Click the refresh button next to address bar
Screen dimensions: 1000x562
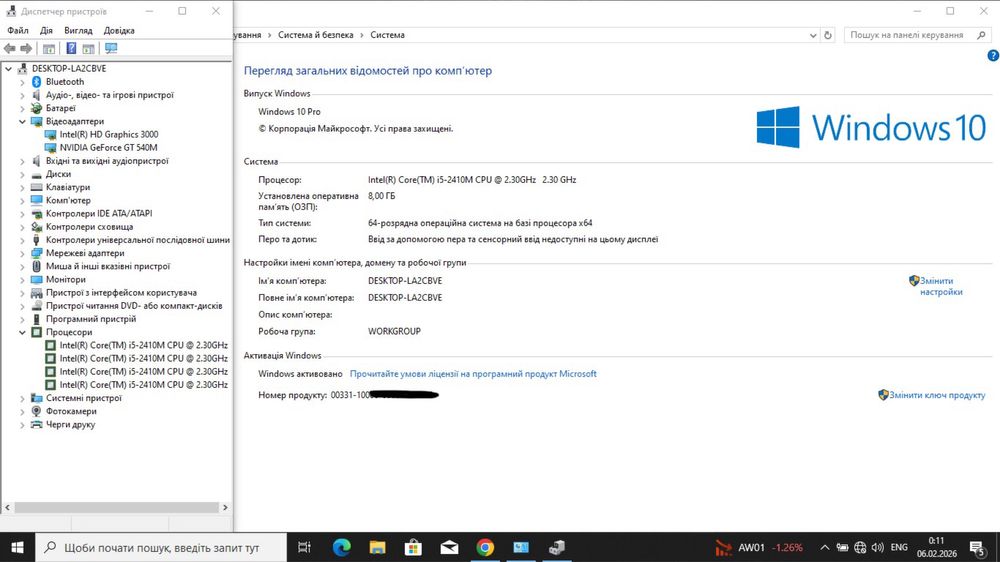(x=828, y=35)
